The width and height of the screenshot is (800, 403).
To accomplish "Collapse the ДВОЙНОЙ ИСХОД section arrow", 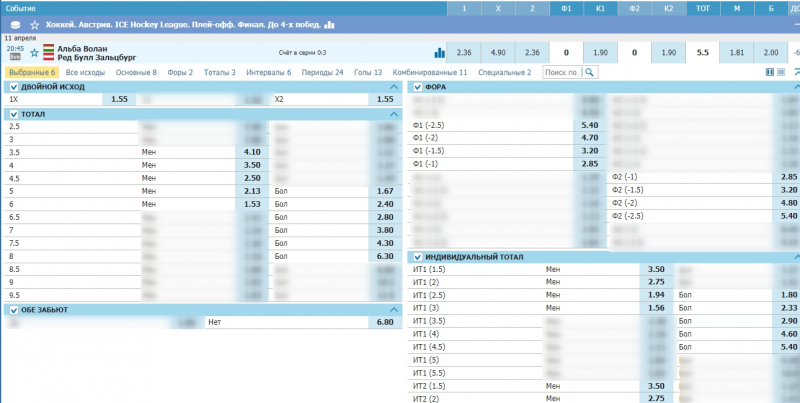I will (394, 87).
